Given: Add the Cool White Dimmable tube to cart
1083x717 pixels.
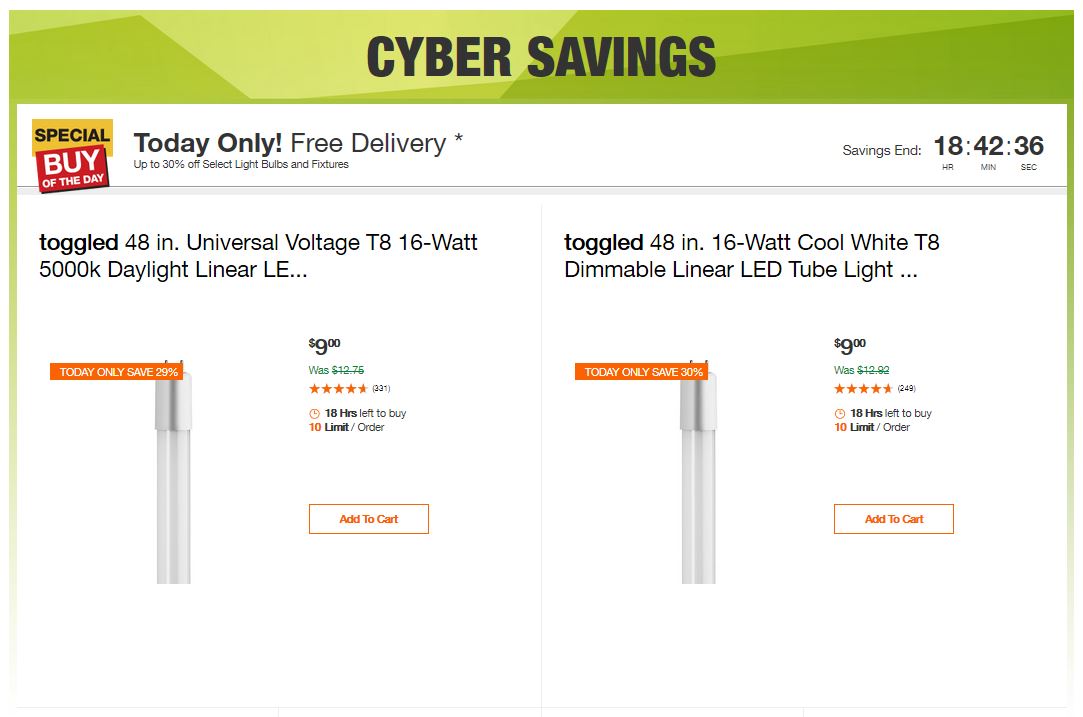Looking at the screenshot, I should click(x=893, y=519).
